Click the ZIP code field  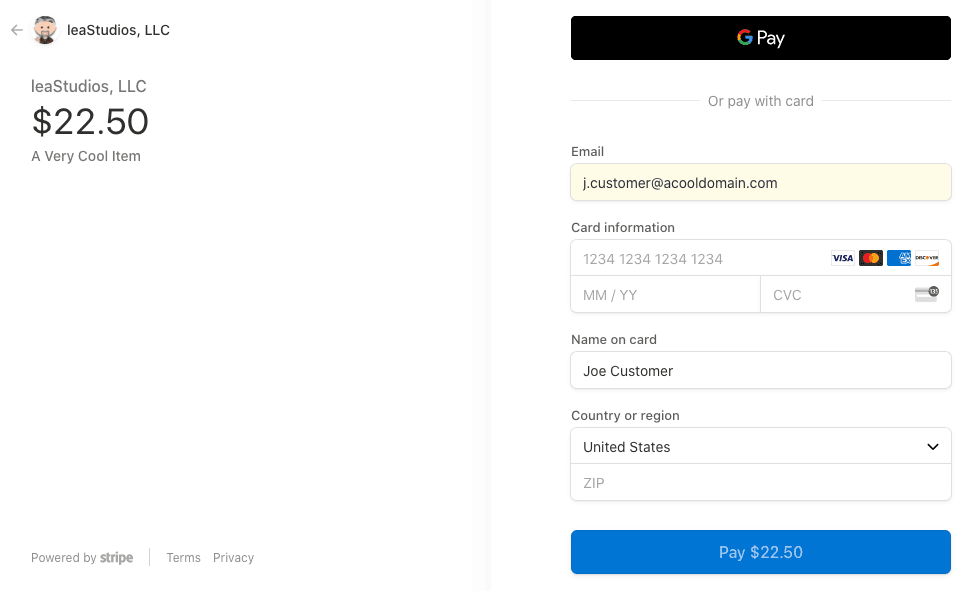point(760,483)
